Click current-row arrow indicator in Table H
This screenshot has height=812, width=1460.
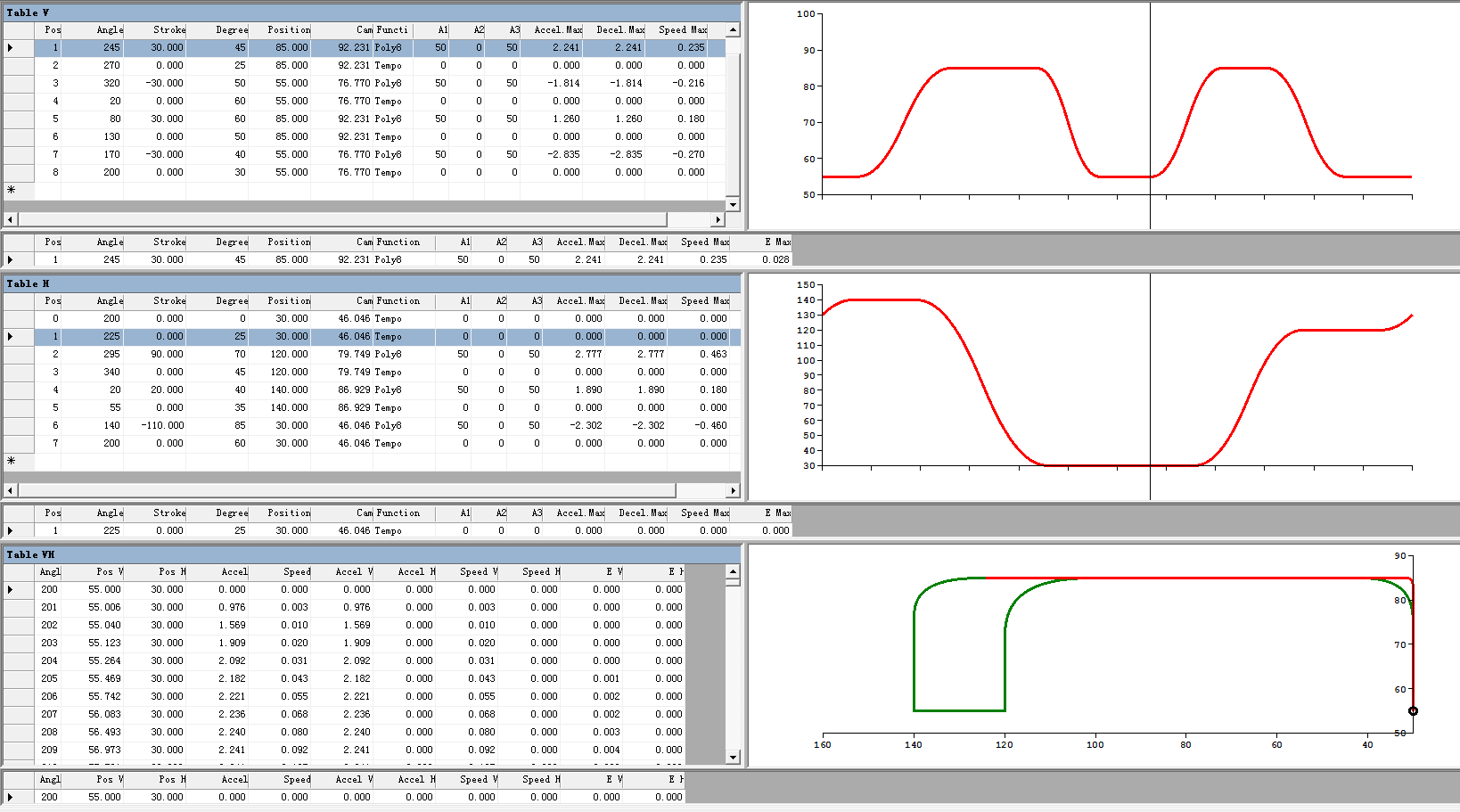point(11,336)
